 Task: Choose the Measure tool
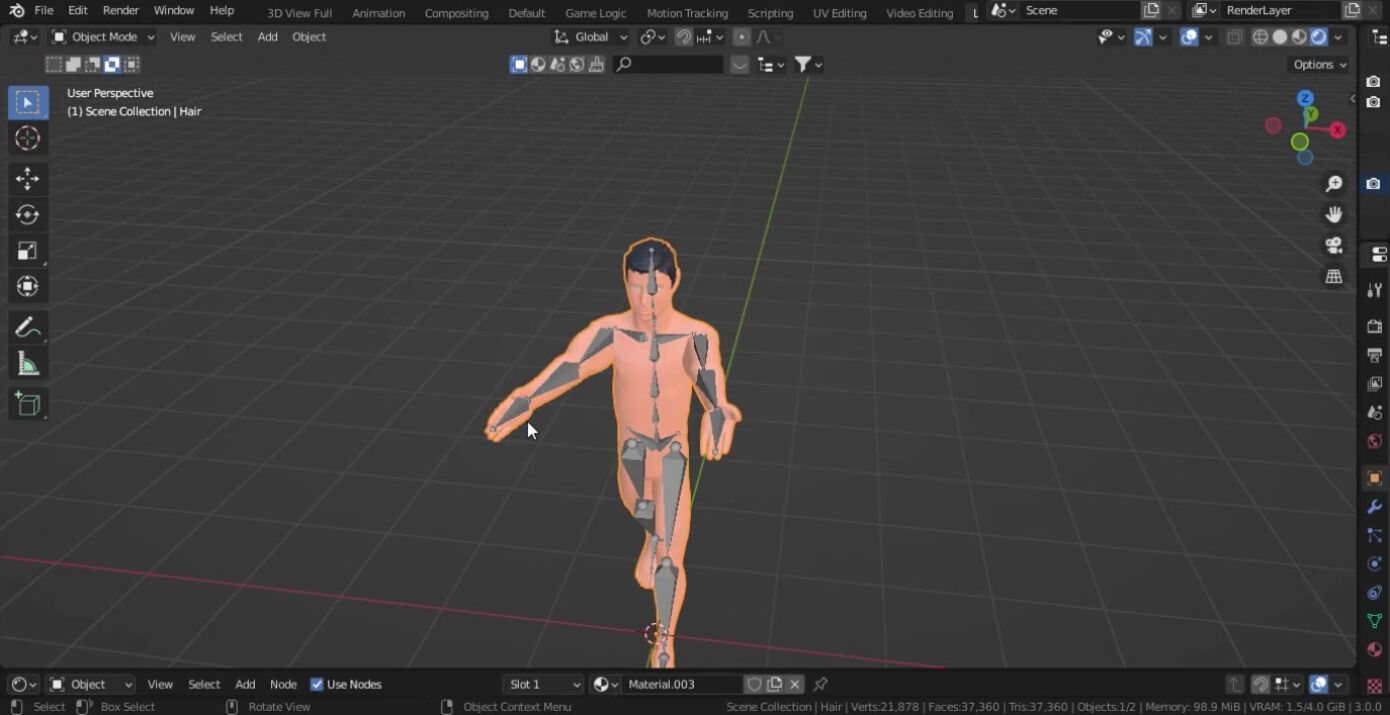click(27, 364)
